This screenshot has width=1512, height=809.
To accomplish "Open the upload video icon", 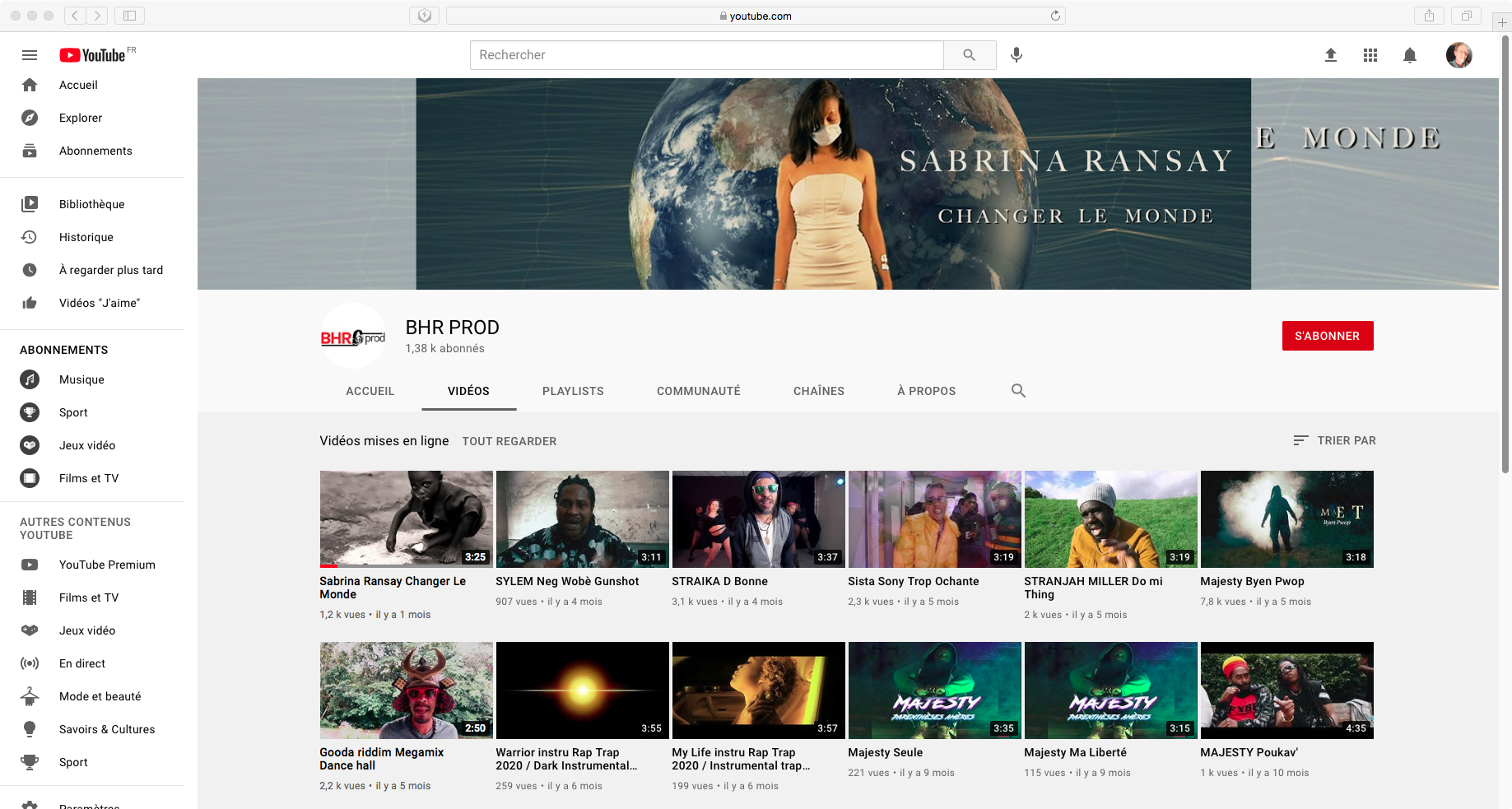I will pos(1331,55).
